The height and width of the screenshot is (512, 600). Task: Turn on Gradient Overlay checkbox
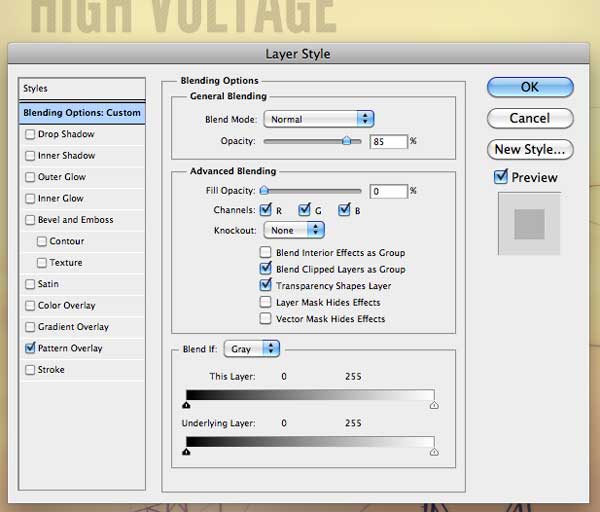[x=30, y=327]
